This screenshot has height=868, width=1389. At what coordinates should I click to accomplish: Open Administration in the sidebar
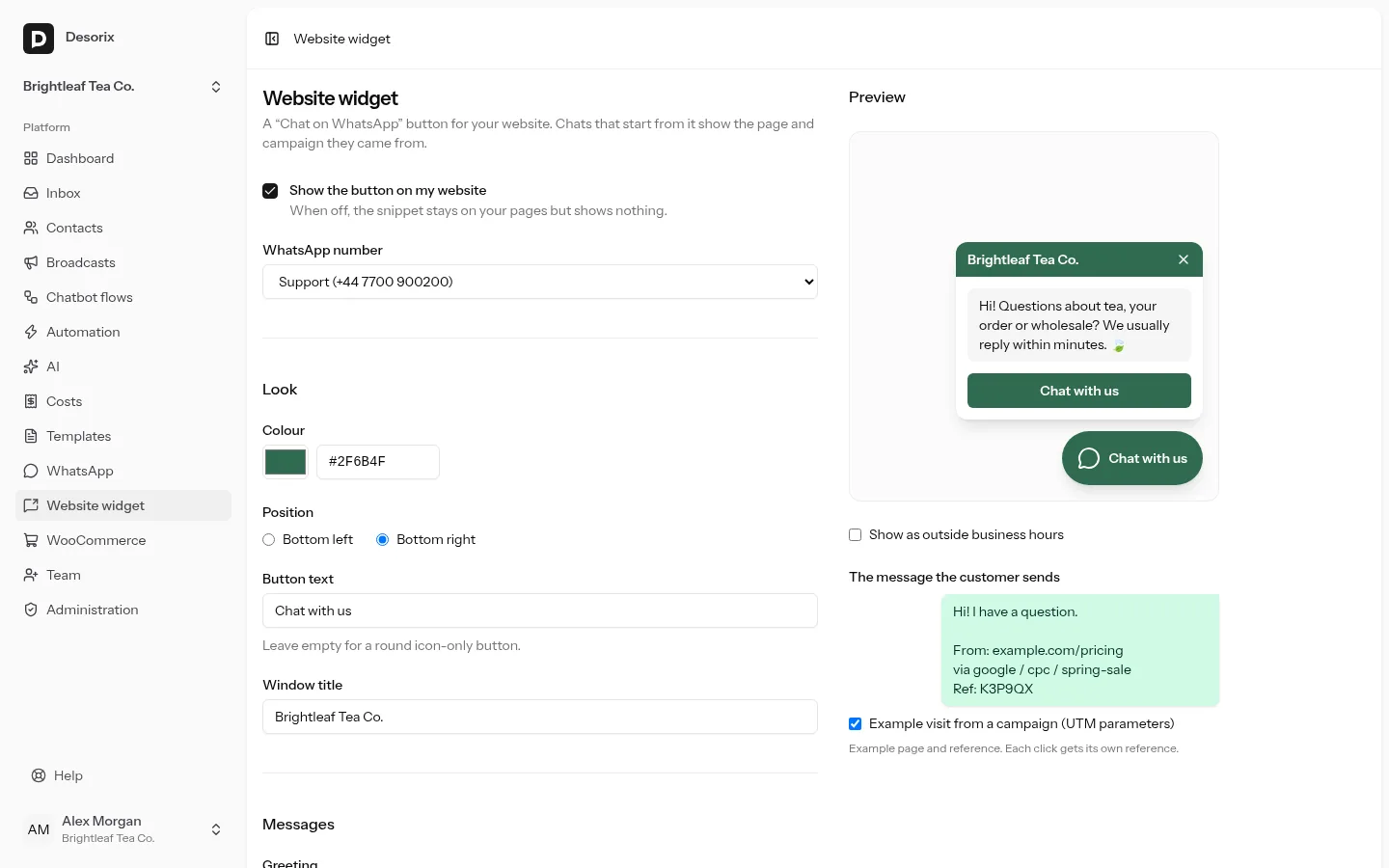(123, 610)
